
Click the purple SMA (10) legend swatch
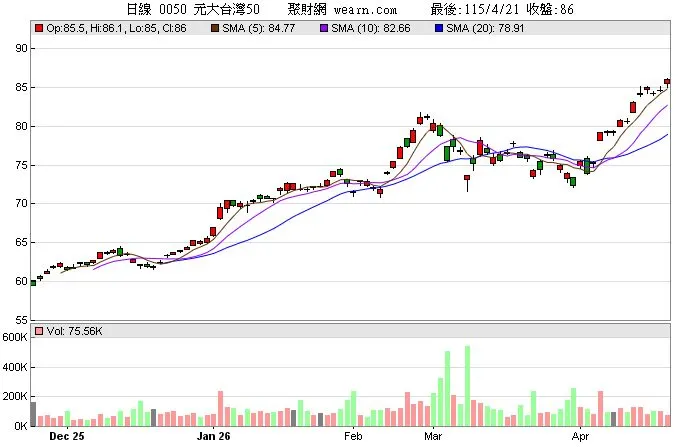point(325,28)
